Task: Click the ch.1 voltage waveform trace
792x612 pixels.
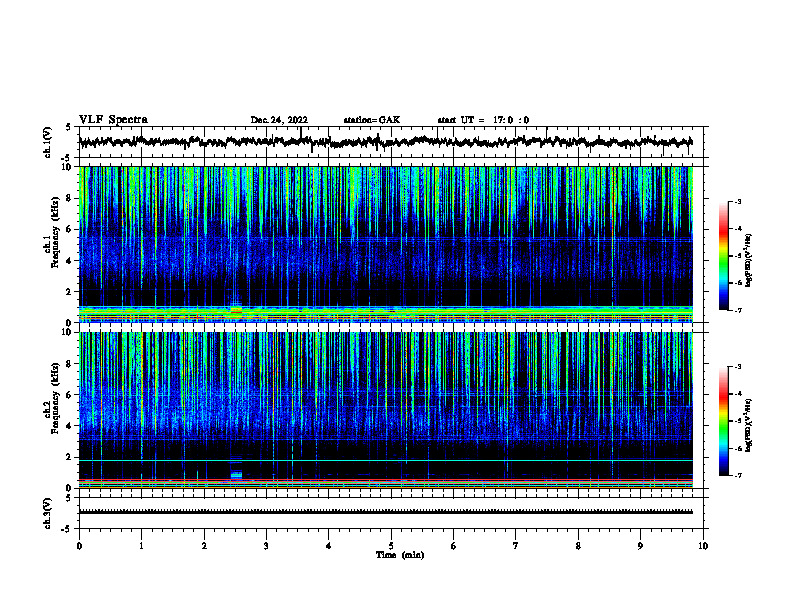Action: coord(385,142)
